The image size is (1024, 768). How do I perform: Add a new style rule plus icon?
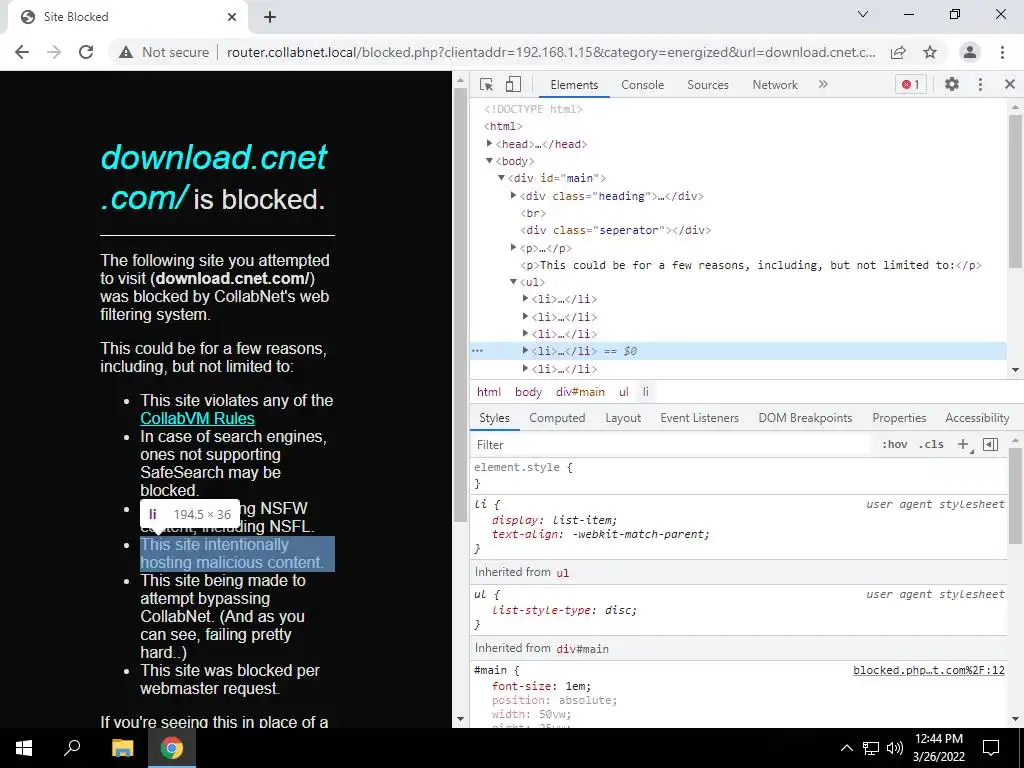(x=963, y=445)
